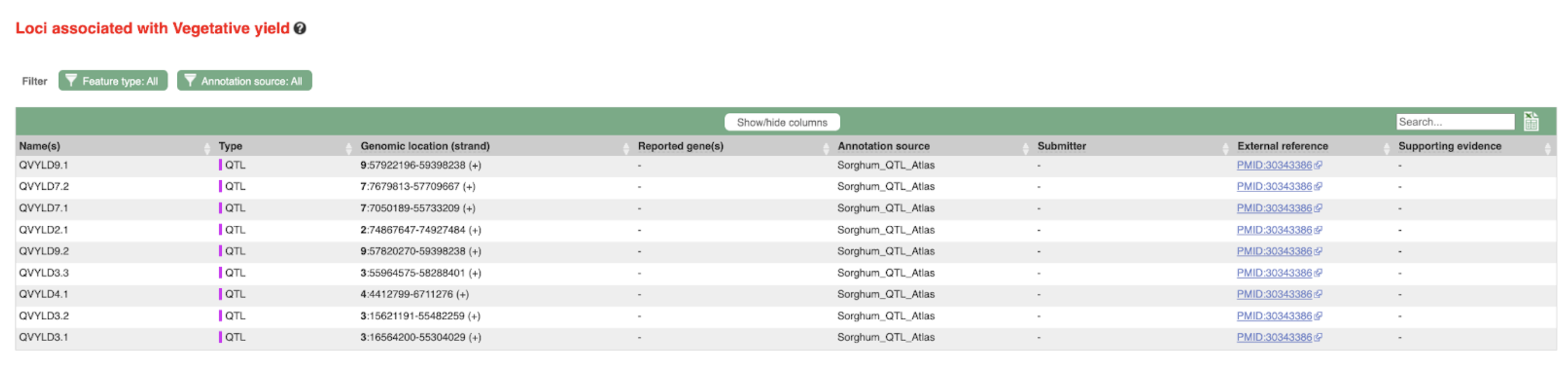
Task: Open the Annotation source: All filter dropdown
Action: click(x=244, y=81)
